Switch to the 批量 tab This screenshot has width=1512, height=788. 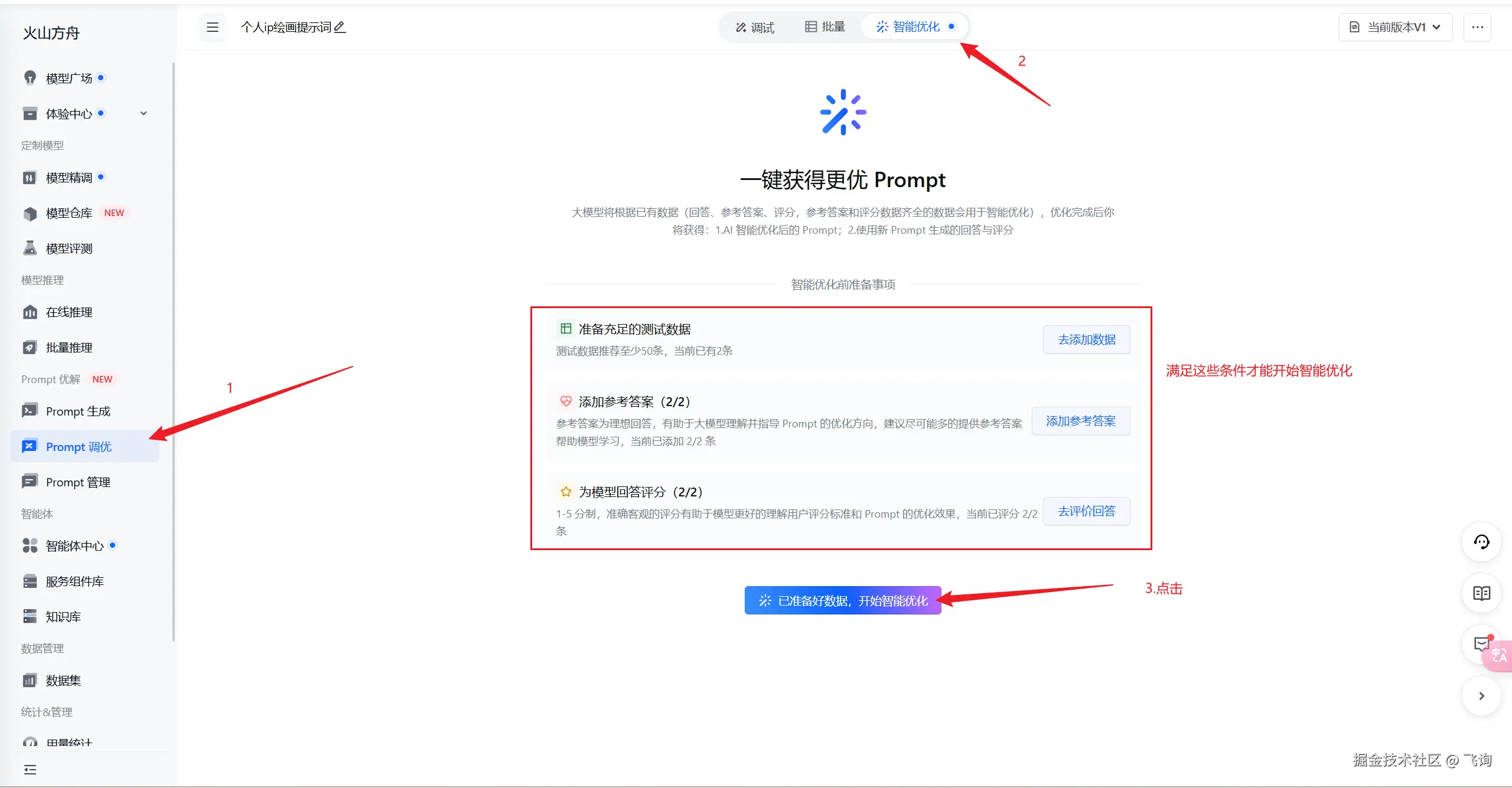(x=825, y=27)
